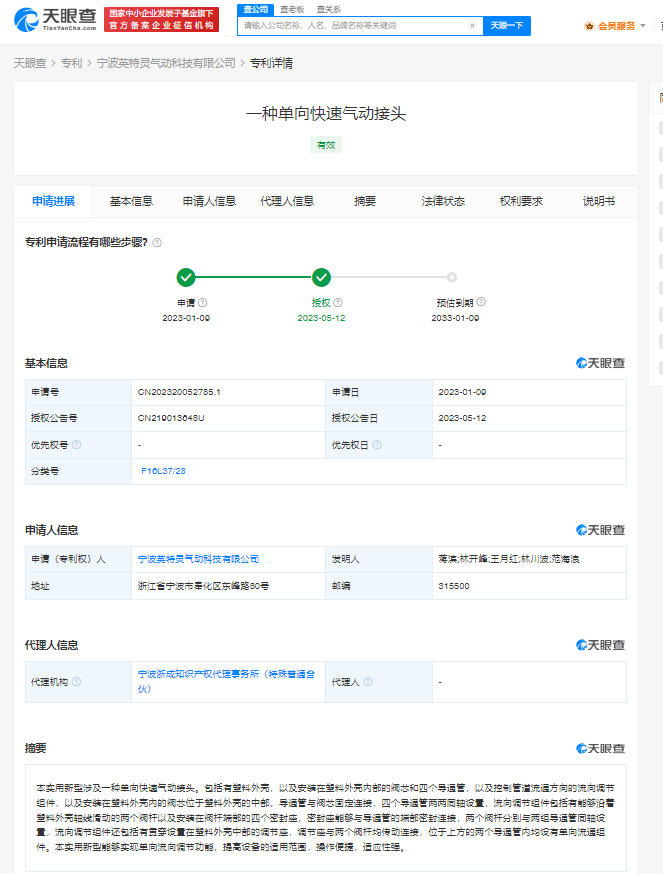This screenshot has width=663, height=874.
Task: Click the crown icon beside 会员服务
Action: (x=589, y=26)
